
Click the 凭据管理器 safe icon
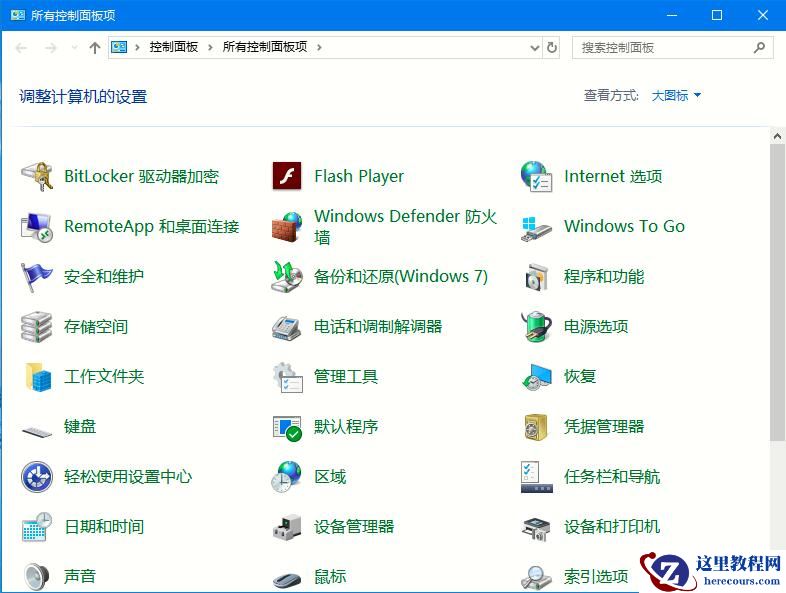[536, 427]
